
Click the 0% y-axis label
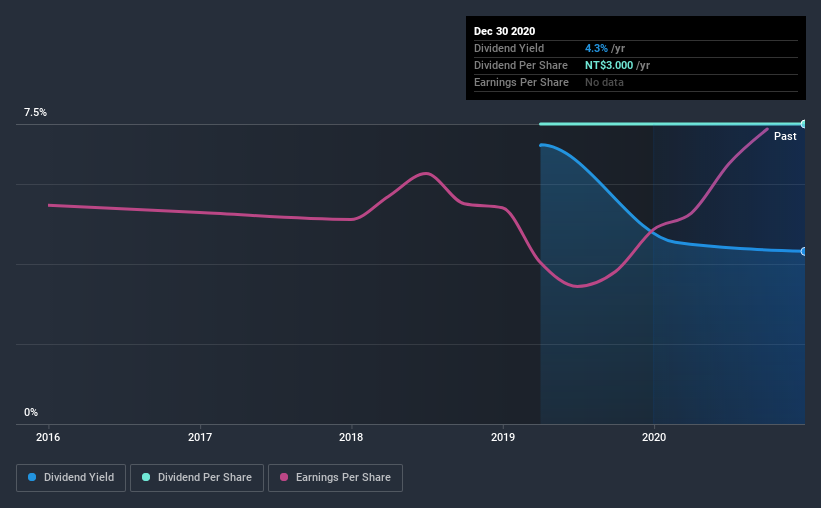(x=31, y=413)
